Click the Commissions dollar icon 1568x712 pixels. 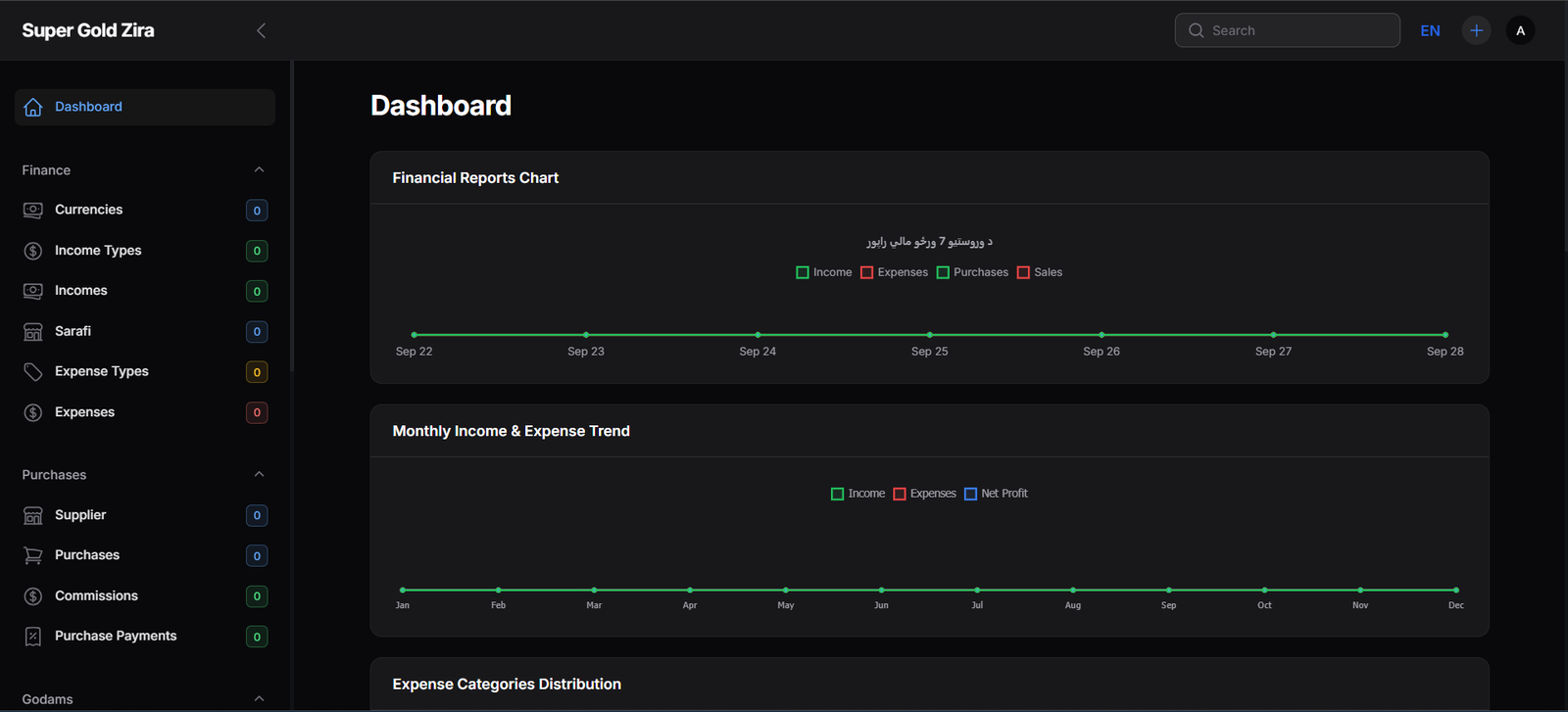[x=33, y=596]
